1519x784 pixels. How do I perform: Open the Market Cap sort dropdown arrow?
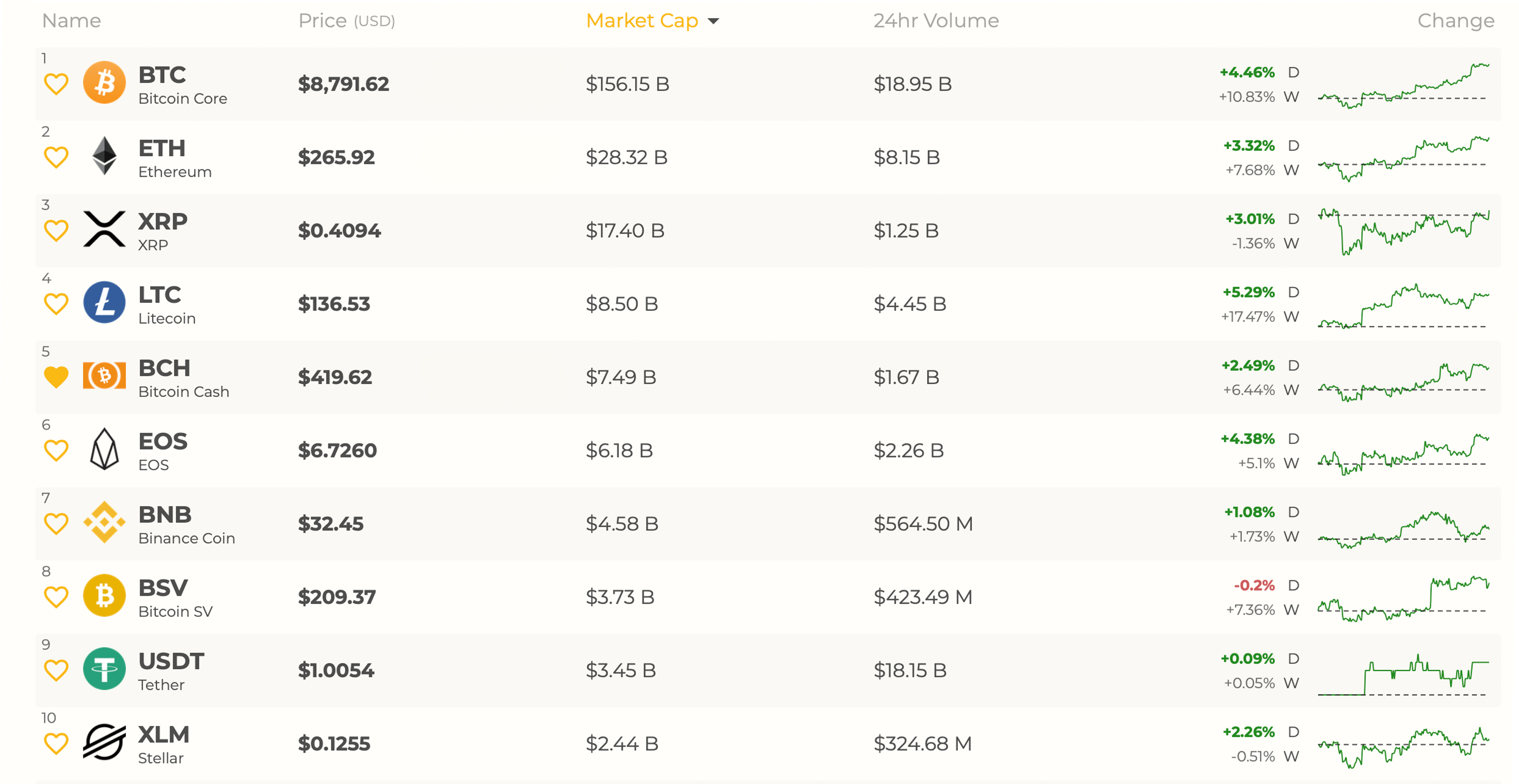pos(713,21)
